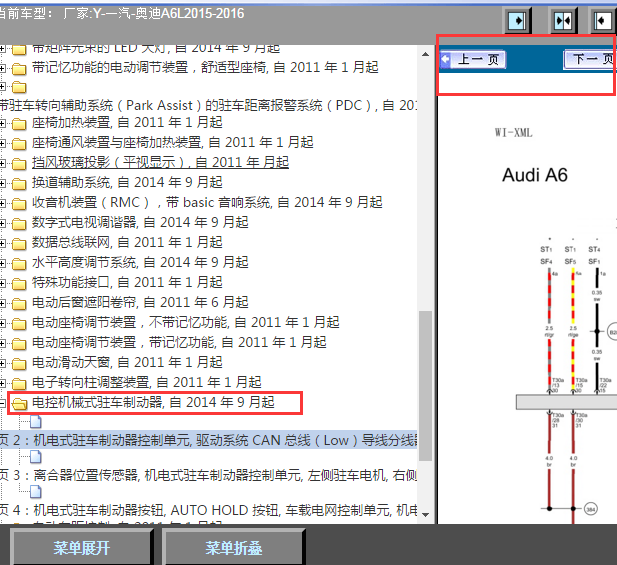The height and width of the screenshot is (565, 617).
Task: Expand the 数据总线联网 node
Action: pos(2,244)
